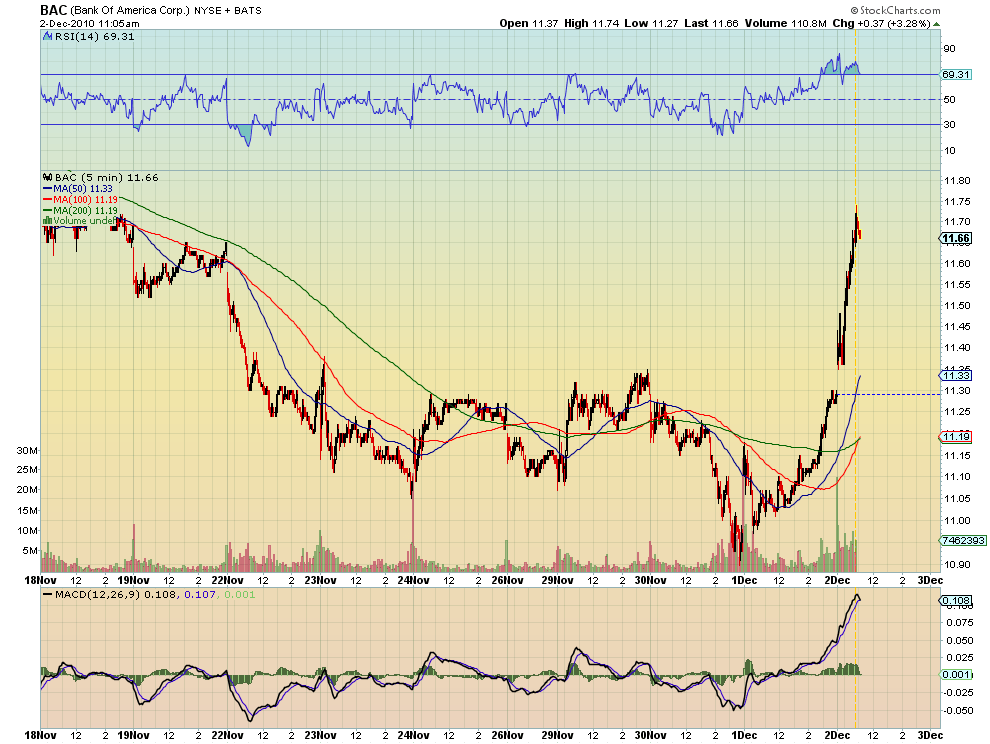Viewport: 990px width, 744px height.
Task: Click the green MA(200) legend line
Action: [x=47, y=210]
